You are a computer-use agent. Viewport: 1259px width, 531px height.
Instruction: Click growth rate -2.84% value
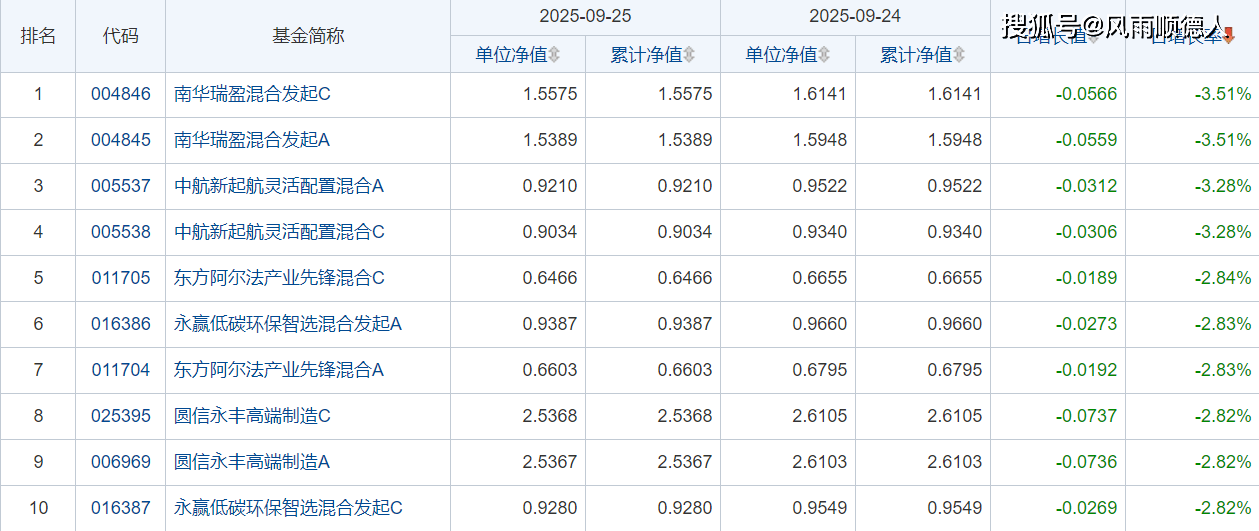pyautogui.click(x=1223, y=278)
